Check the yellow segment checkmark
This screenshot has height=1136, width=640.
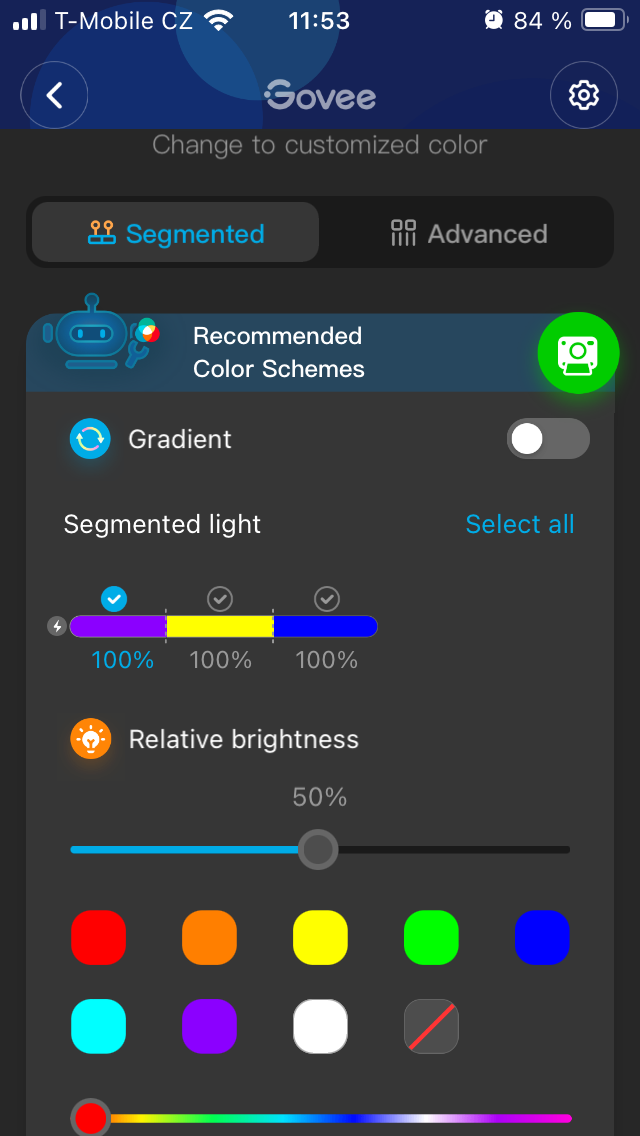(220, 599)
